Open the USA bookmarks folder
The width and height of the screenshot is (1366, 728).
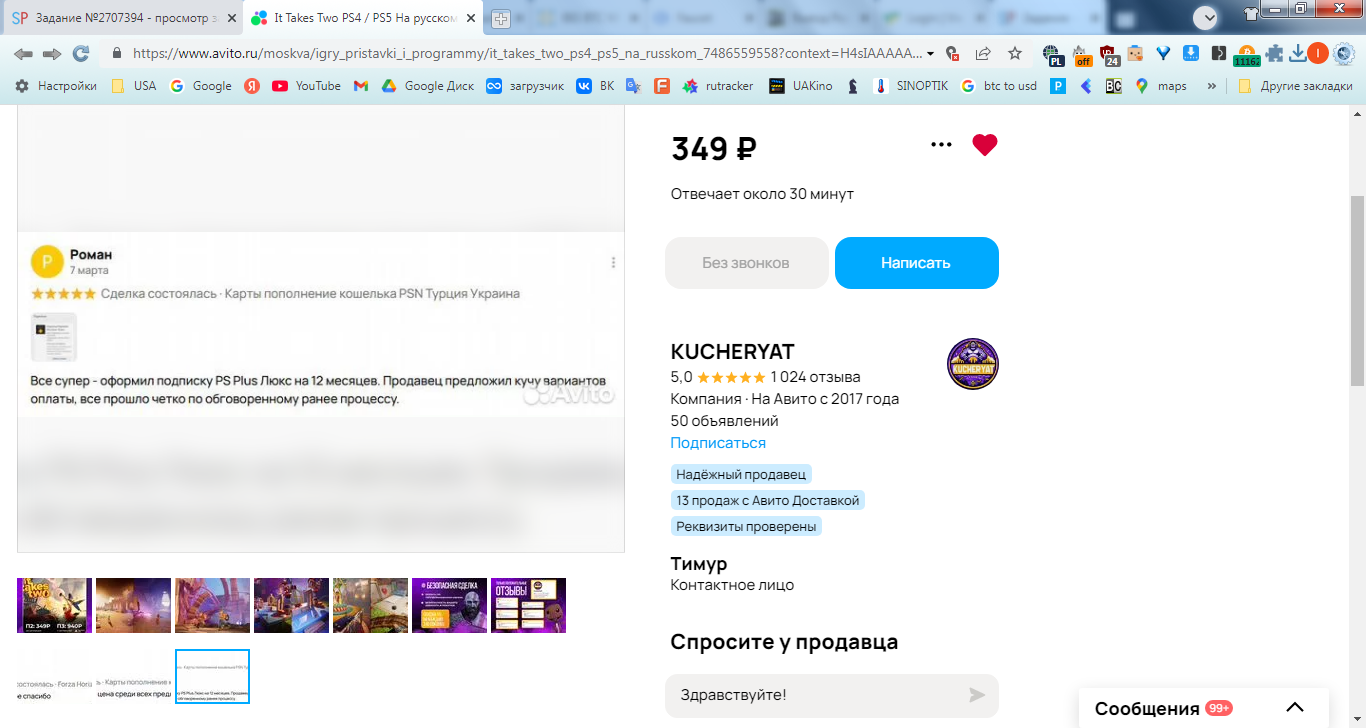point(133,86)
